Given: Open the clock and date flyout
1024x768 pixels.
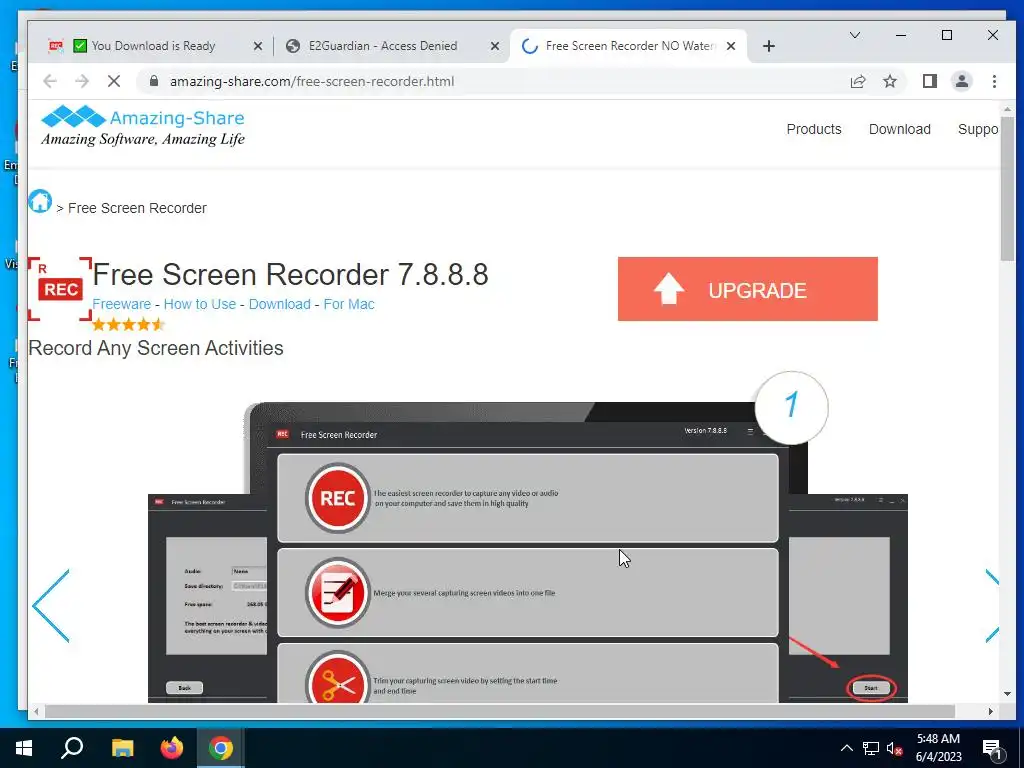Looking at the screenshot, I should tap(938, 748).
